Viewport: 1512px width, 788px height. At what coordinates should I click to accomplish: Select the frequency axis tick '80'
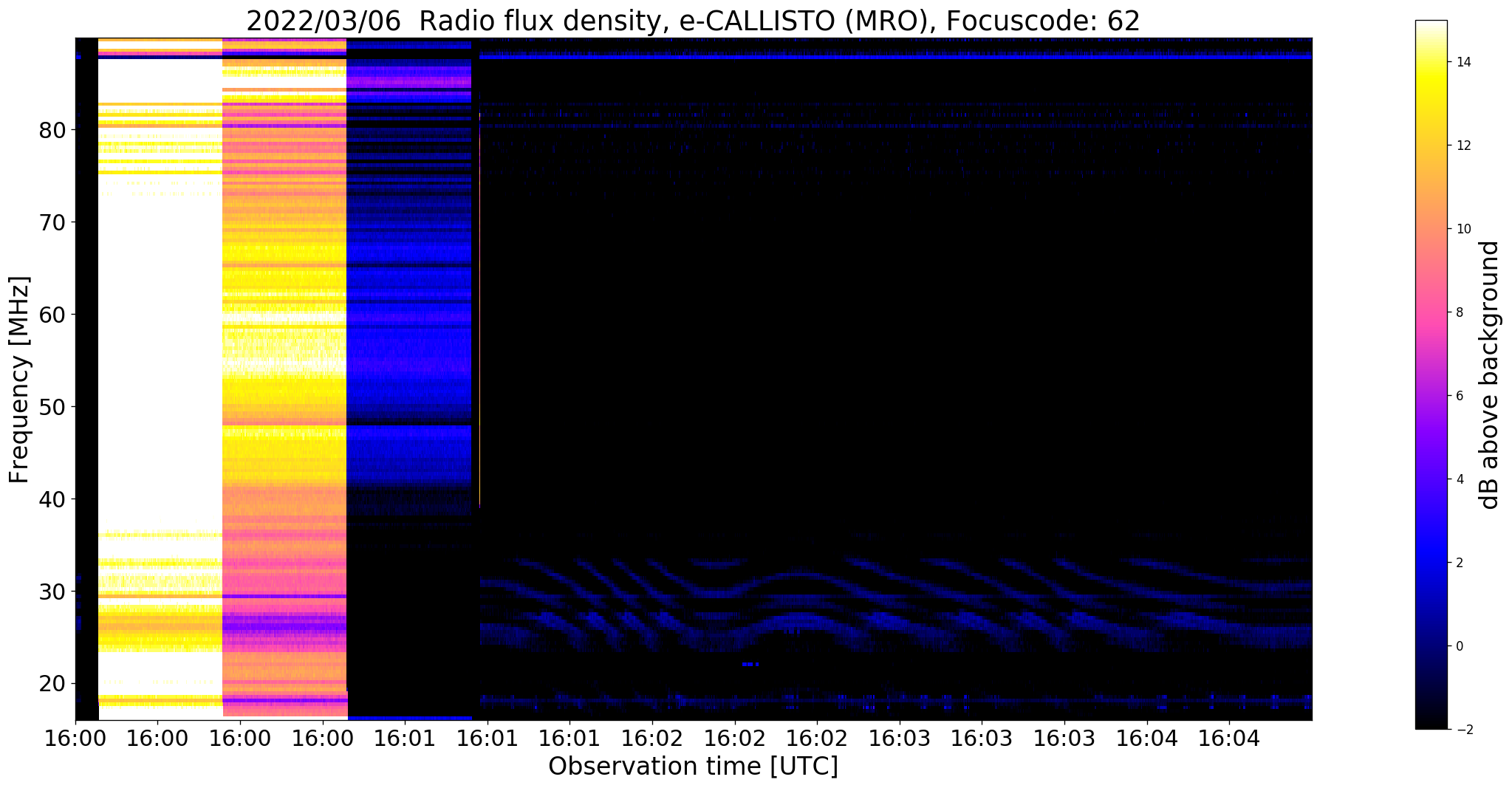point(54,130)
